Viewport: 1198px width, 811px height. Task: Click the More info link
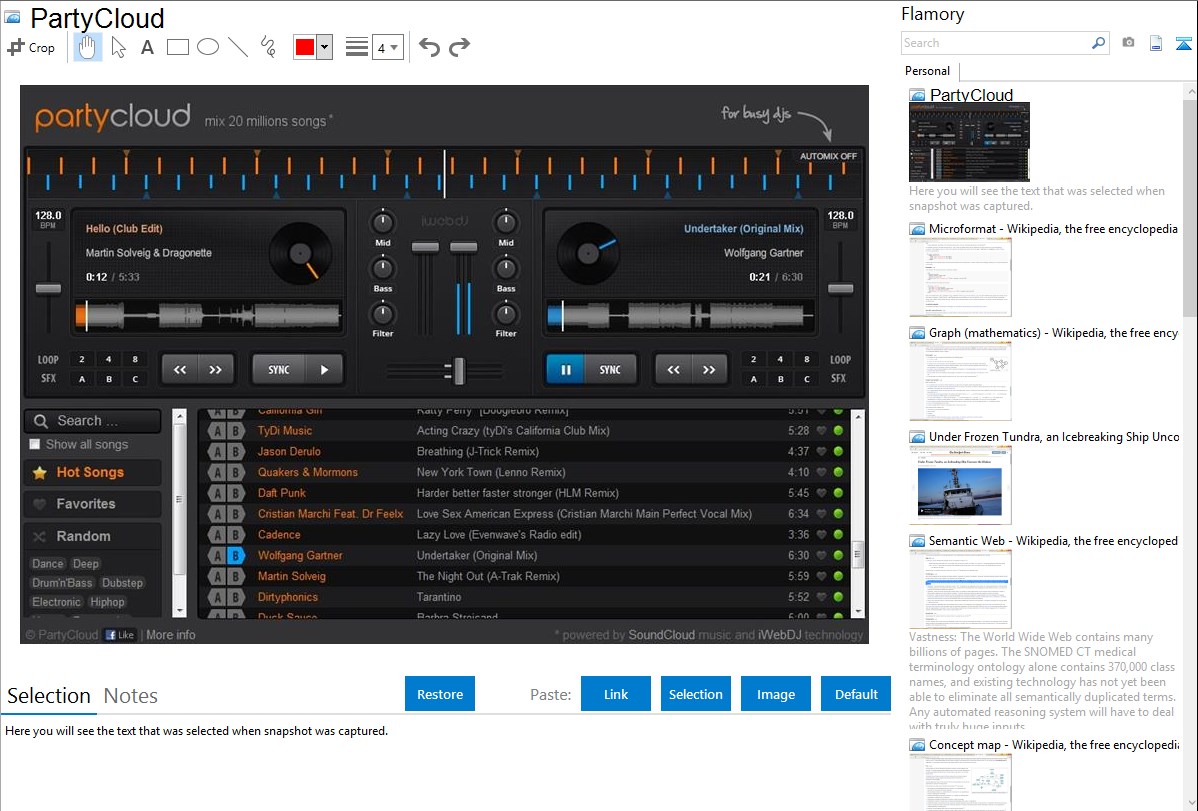click(x=170, y=634)
